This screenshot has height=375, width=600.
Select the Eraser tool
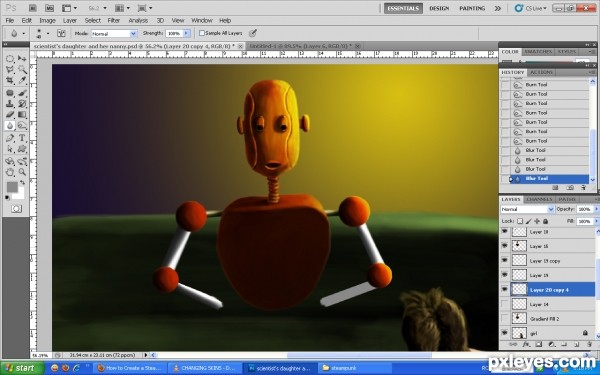click(x=10, y=114)
